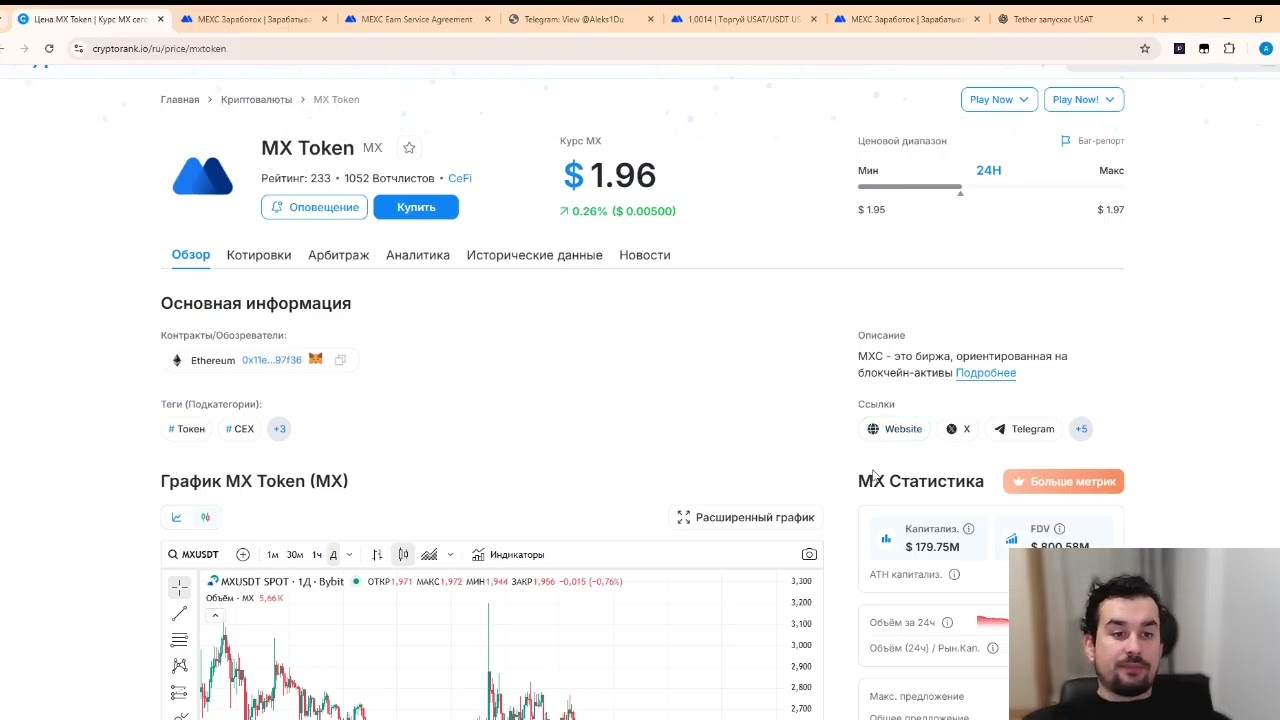
Task: Reload page in browser toolbar
Action: pos(49,48)
